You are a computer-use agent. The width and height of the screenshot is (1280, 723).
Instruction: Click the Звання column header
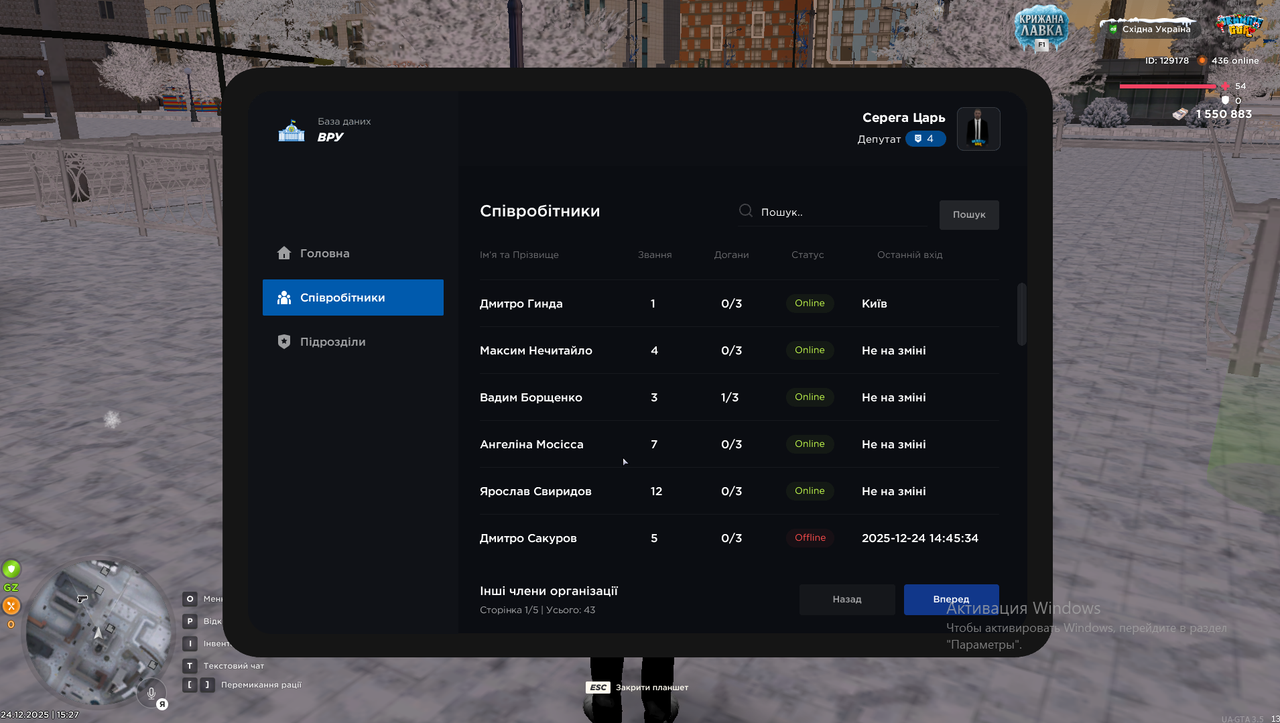pyautogui.click(x=655, y=255)
